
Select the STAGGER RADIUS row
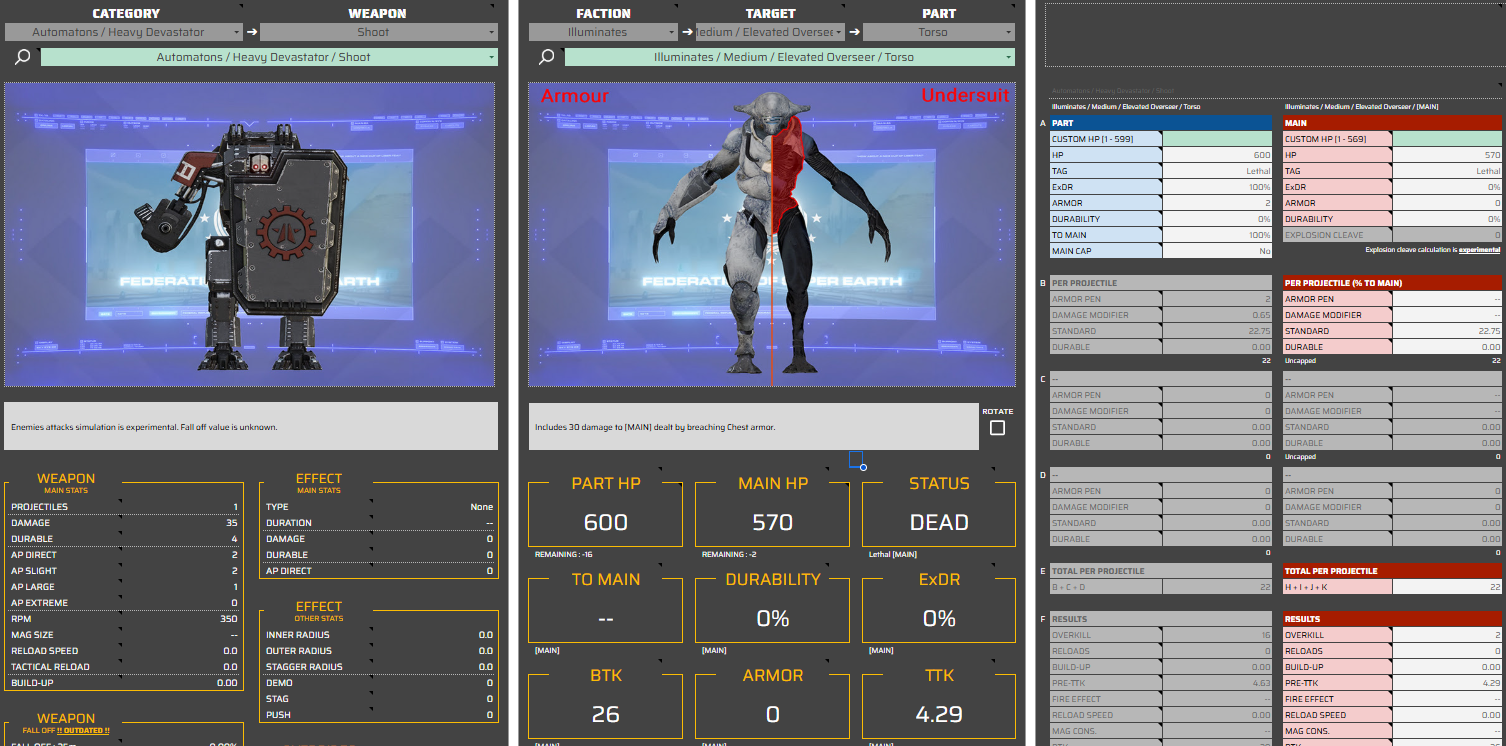pos(379,667)
